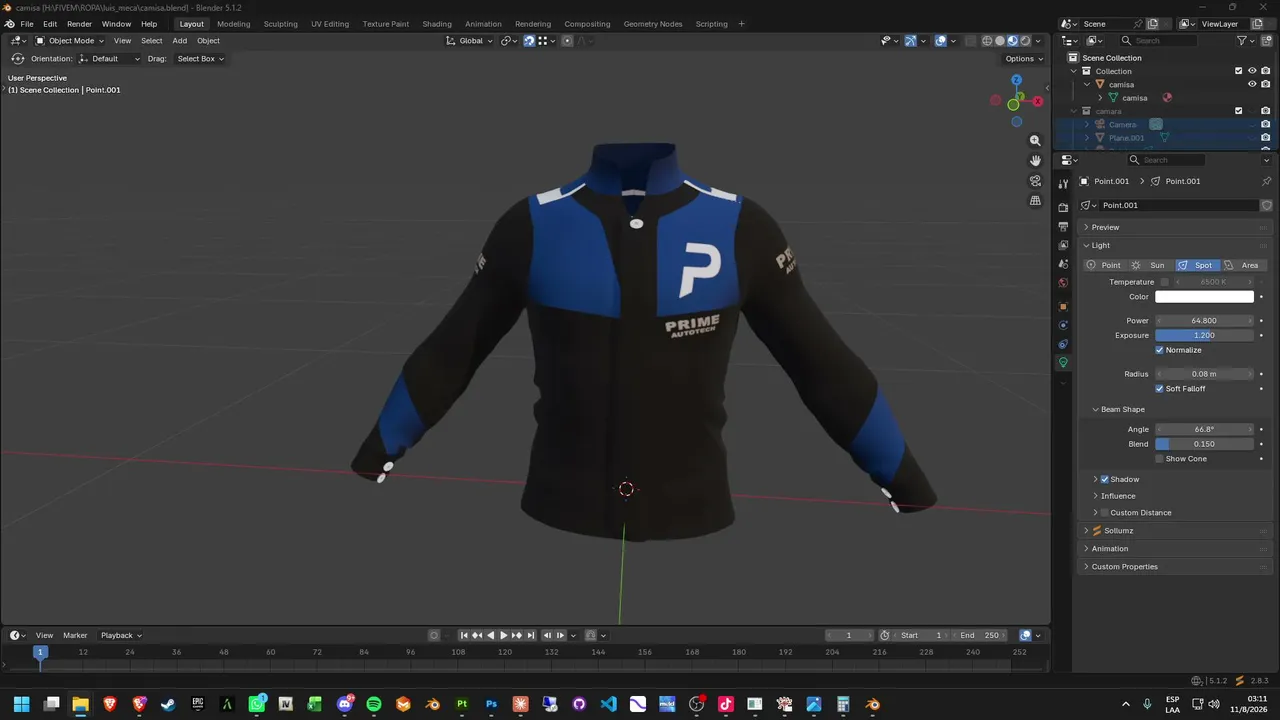Image resolution: width=1280 pixels, height=720 pixels.
Task: Hide the camisa object's eye icon
Action: click(x=1252, y=84)
